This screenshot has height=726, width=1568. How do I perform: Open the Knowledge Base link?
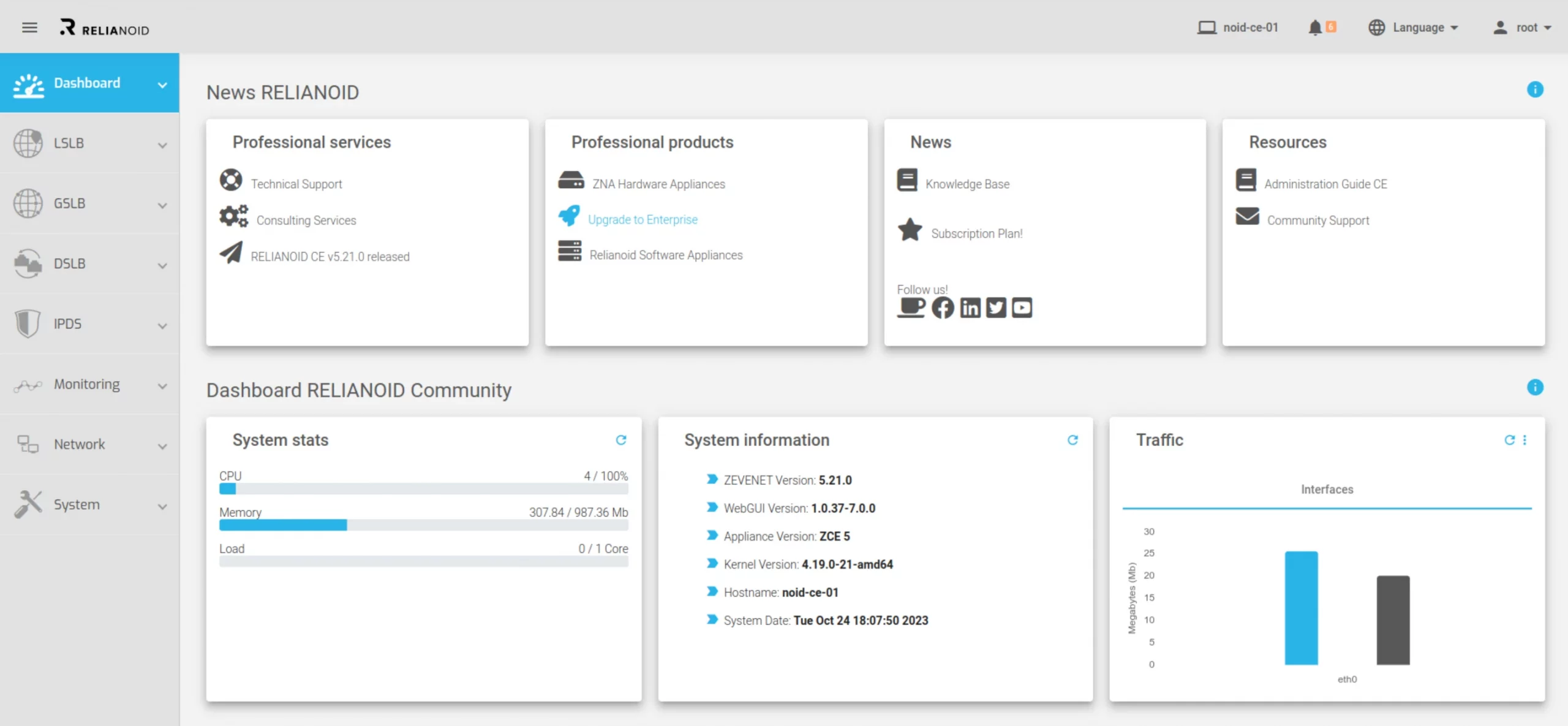967,184
